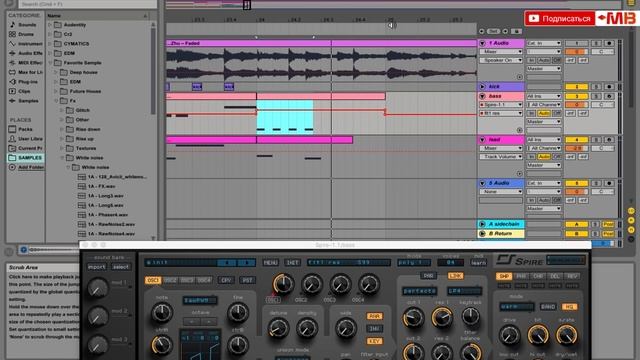Click the Spire PST paste button
This screenshot has height=360, width=640.
[x=247, y=280]
